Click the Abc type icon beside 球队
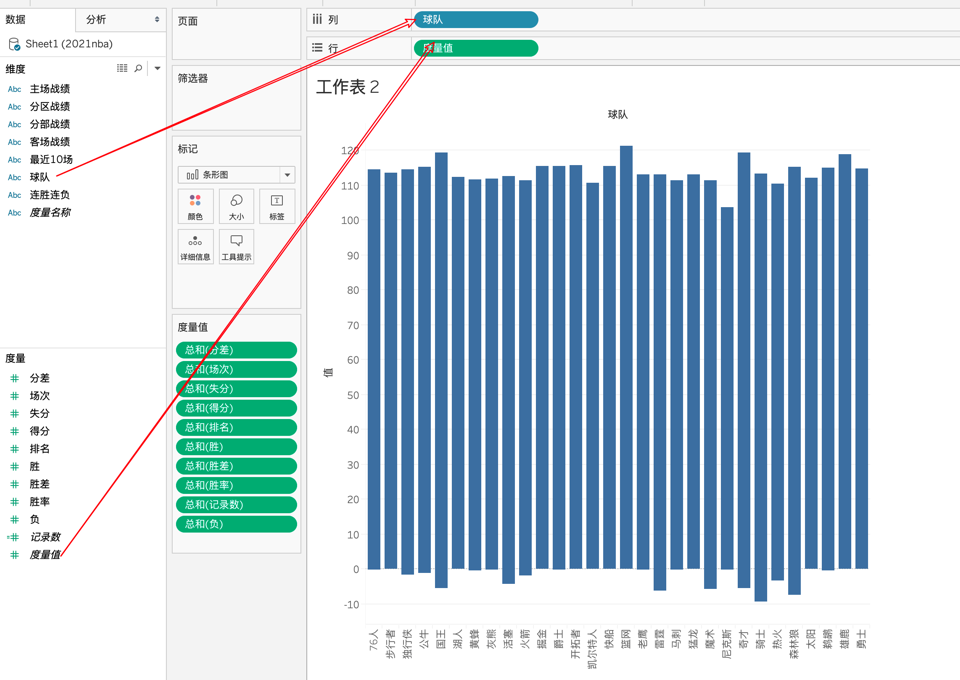The width and height of the screenshot is (960, 680). point(15,177)
